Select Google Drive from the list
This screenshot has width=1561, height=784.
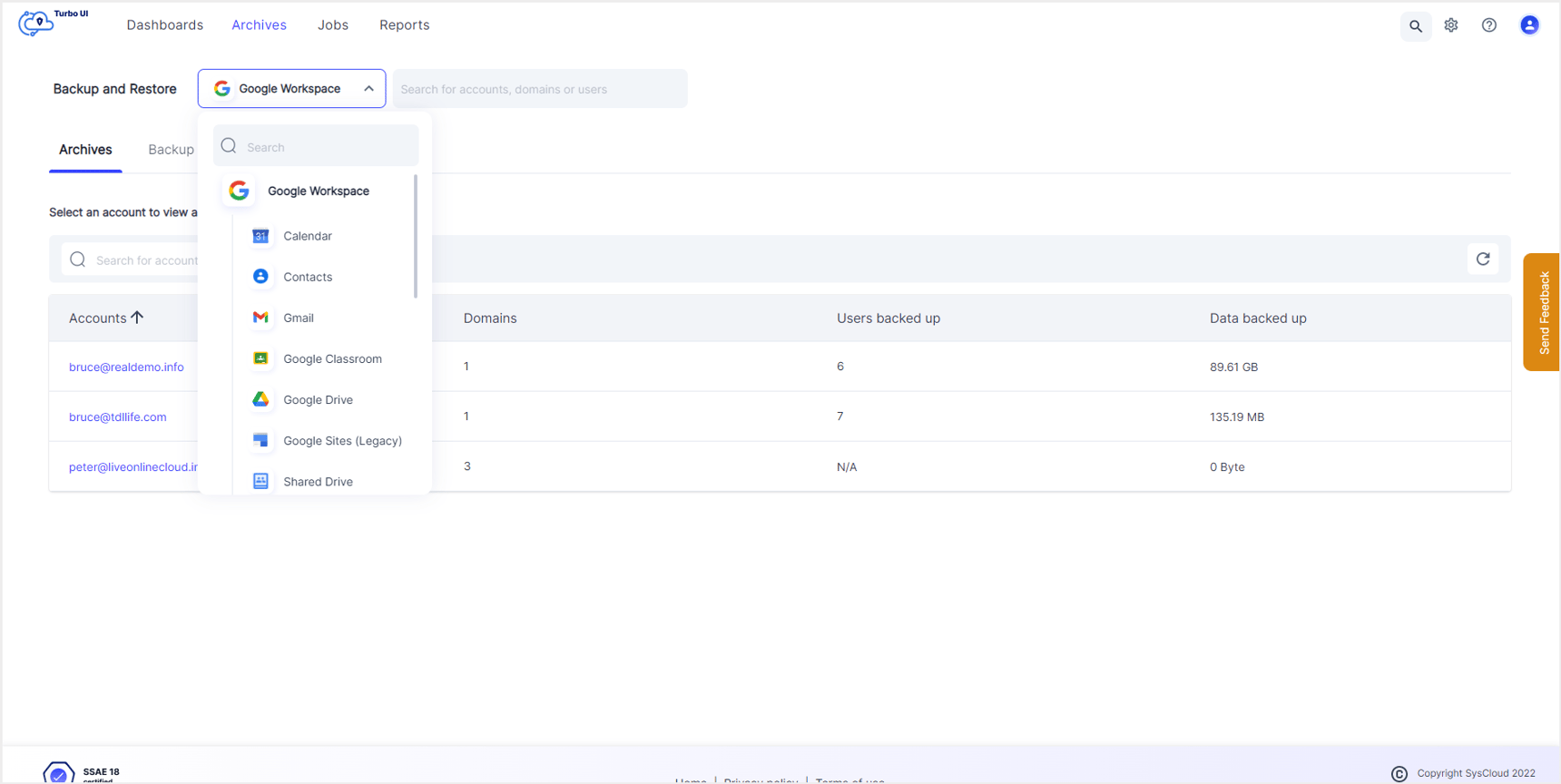click(x=318, y=399)
